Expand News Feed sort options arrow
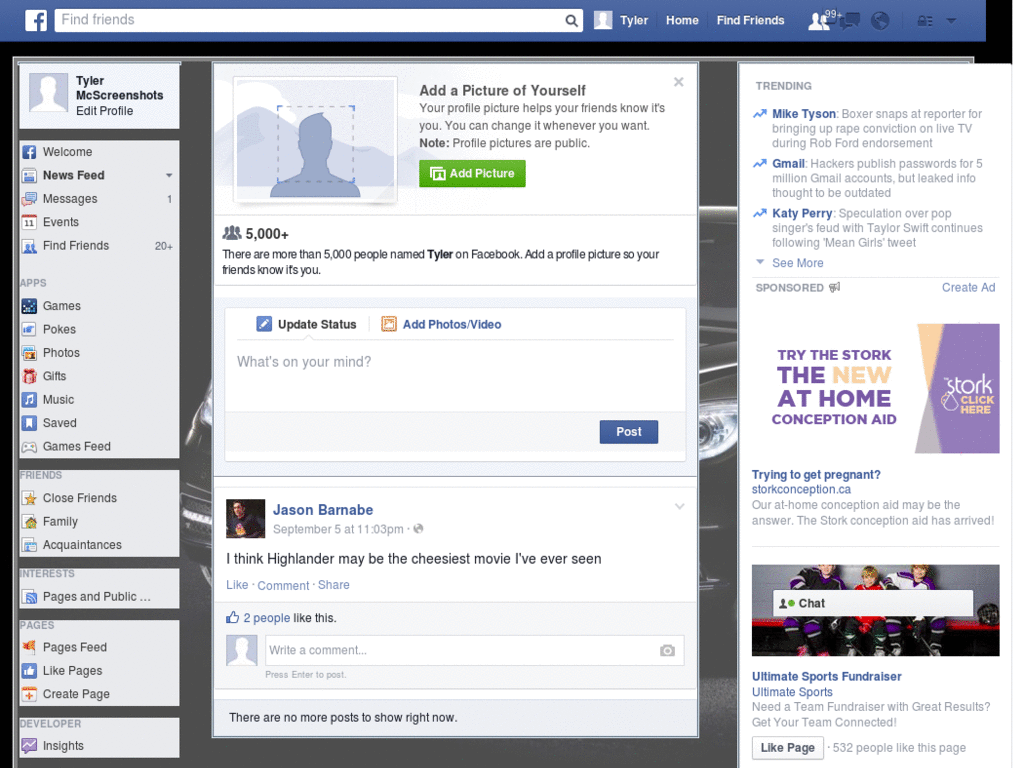This screenshot has width=1024, height=768. click(169, 176)
